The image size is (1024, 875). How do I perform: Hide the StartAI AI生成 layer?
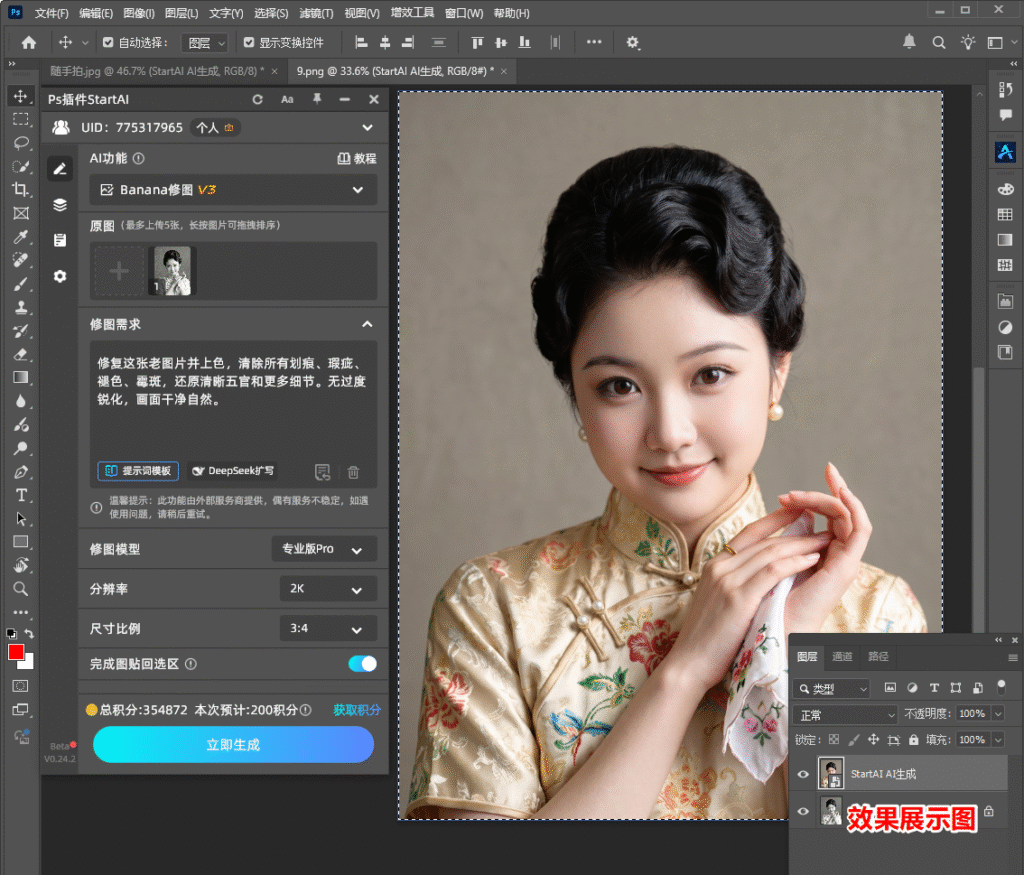(x=803, y=774)
